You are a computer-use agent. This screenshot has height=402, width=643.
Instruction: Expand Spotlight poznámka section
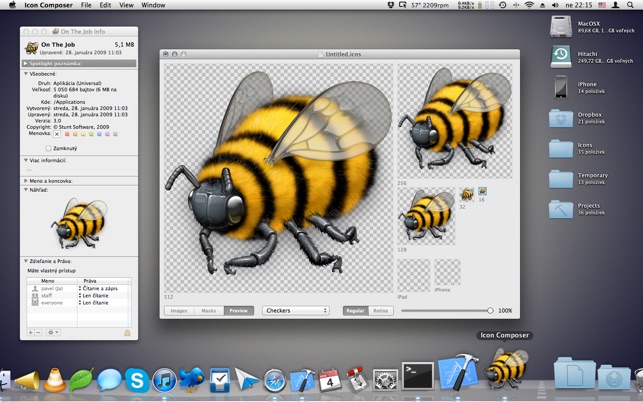tap(25, 64)
